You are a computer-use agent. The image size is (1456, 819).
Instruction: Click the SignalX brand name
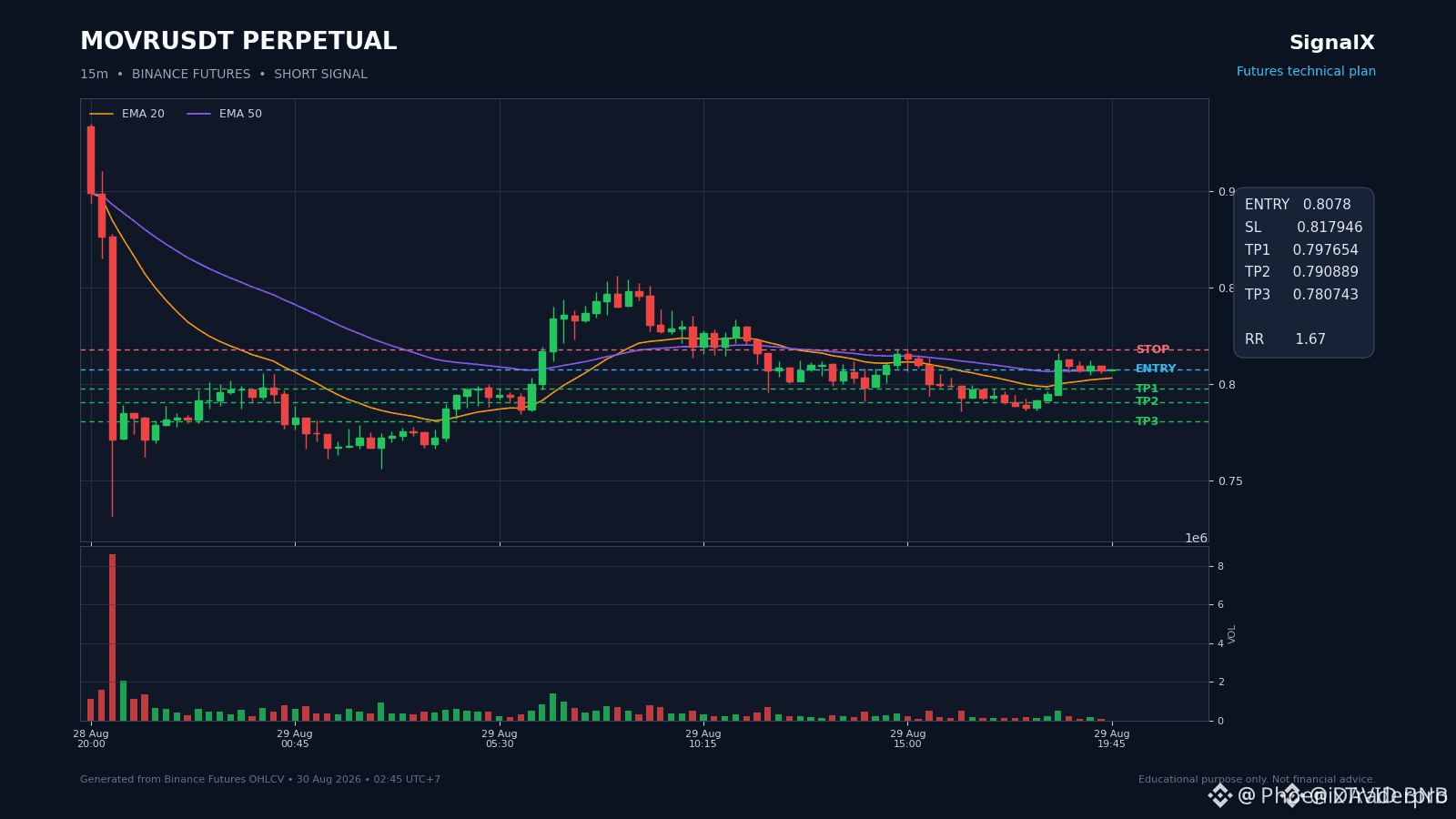pos(1332,43)
